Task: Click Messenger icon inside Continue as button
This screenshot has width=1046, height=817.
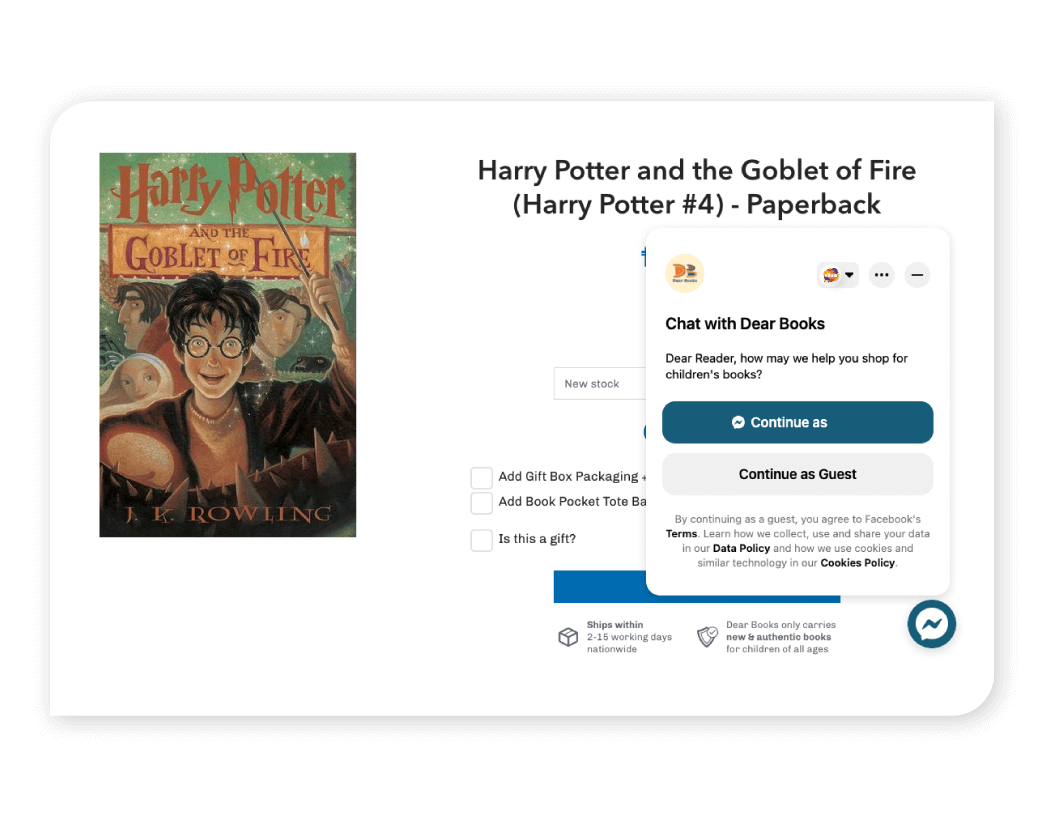Action: pyautogui.click(x=738, y=422)
